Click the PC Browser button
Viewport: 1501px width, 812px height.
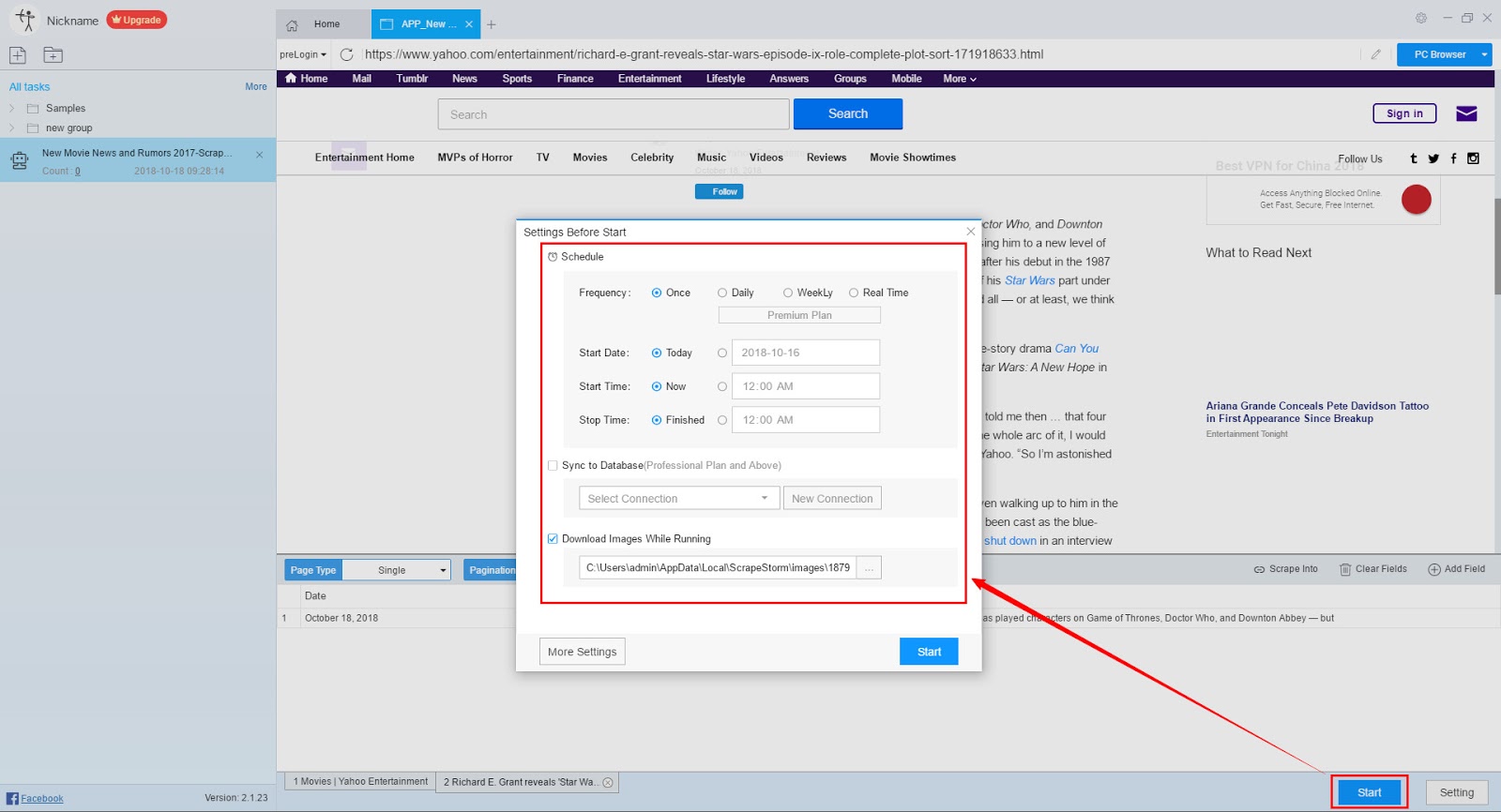(x=1439, y=54)
